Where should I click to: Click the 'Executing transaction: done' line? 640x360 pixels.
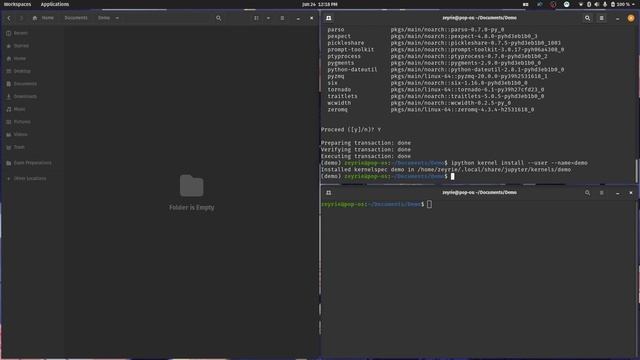pyautogui.click(x=366, y=156)
